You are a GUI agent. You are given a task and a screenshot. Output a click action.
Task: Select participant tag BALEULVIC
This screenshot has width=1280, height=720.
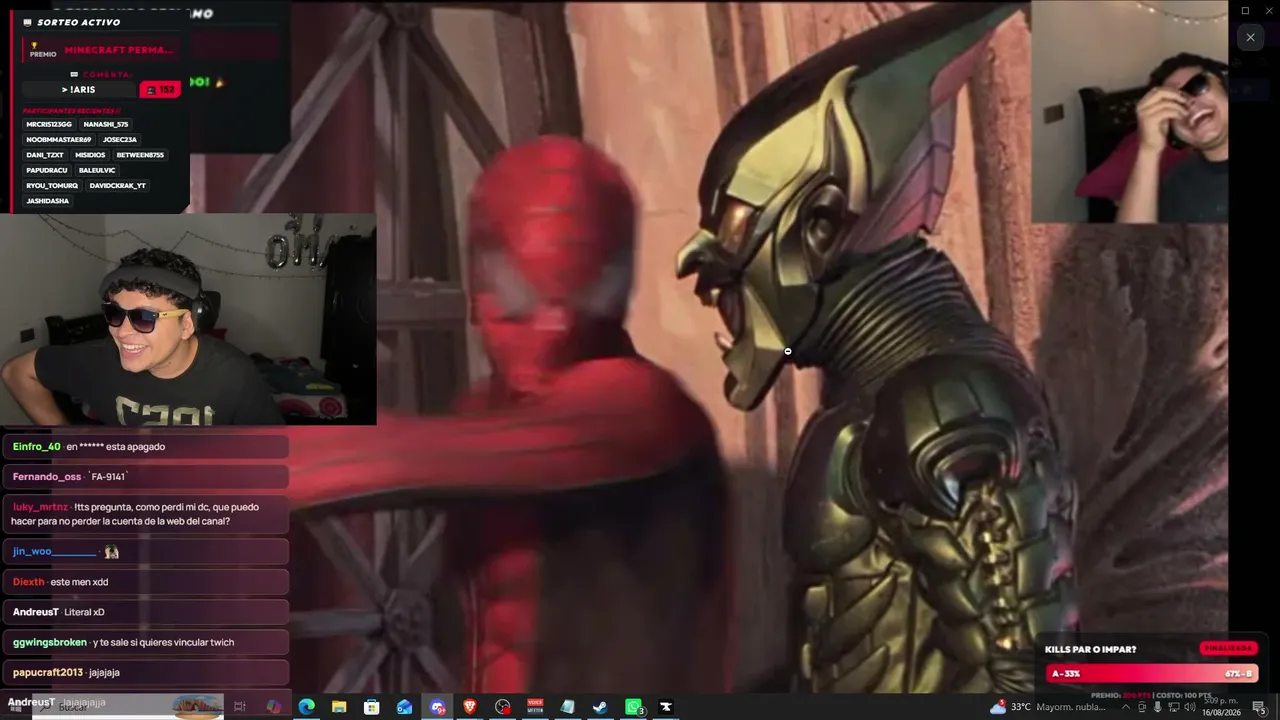98,171
